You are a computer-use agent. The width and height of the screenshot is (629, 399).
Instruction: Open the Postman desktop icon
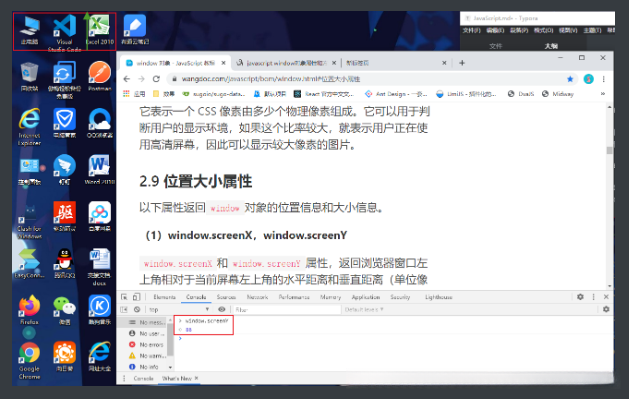(x=99, y=76)
